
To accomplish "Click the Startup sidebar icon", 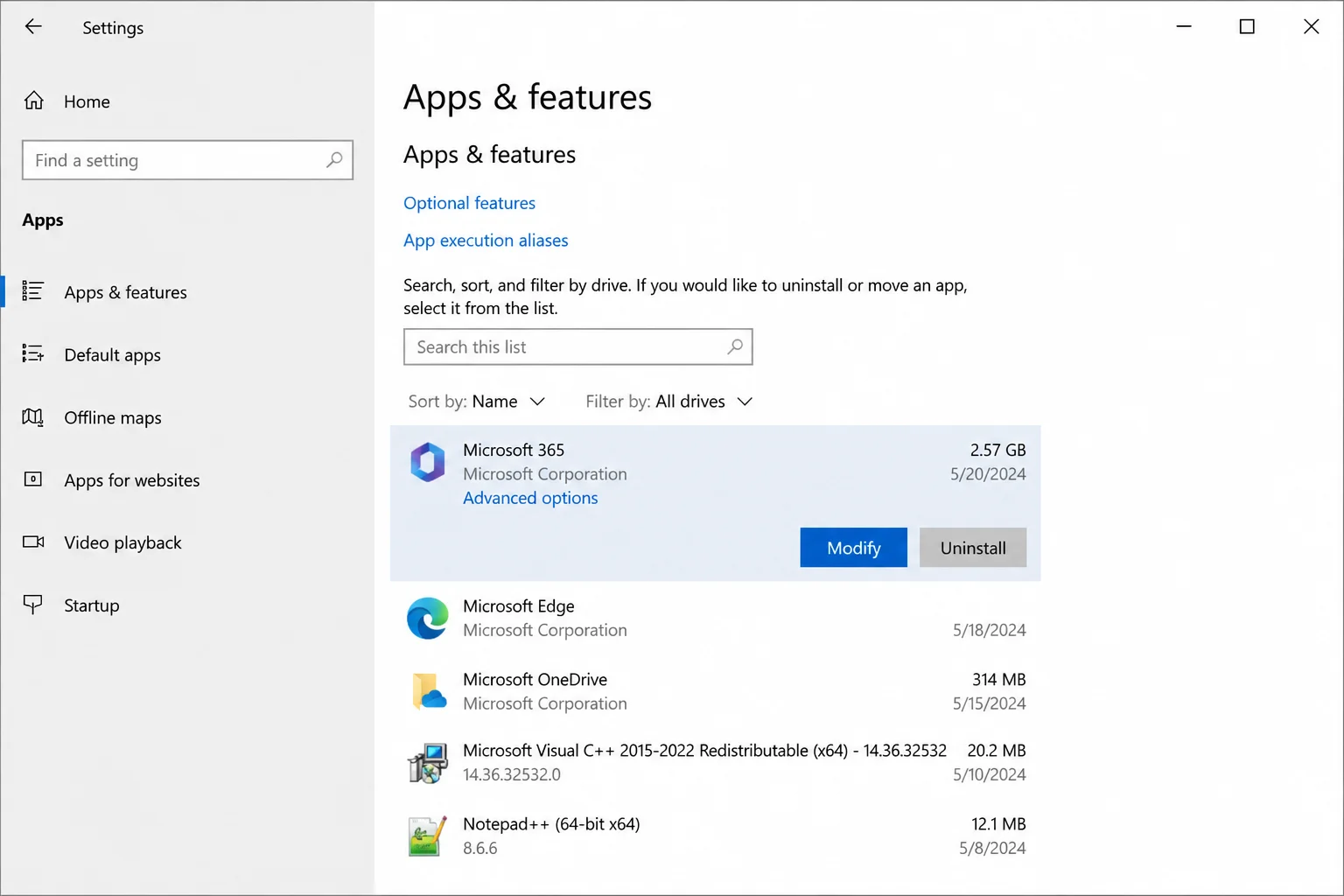I will click(x=32, y=605).
